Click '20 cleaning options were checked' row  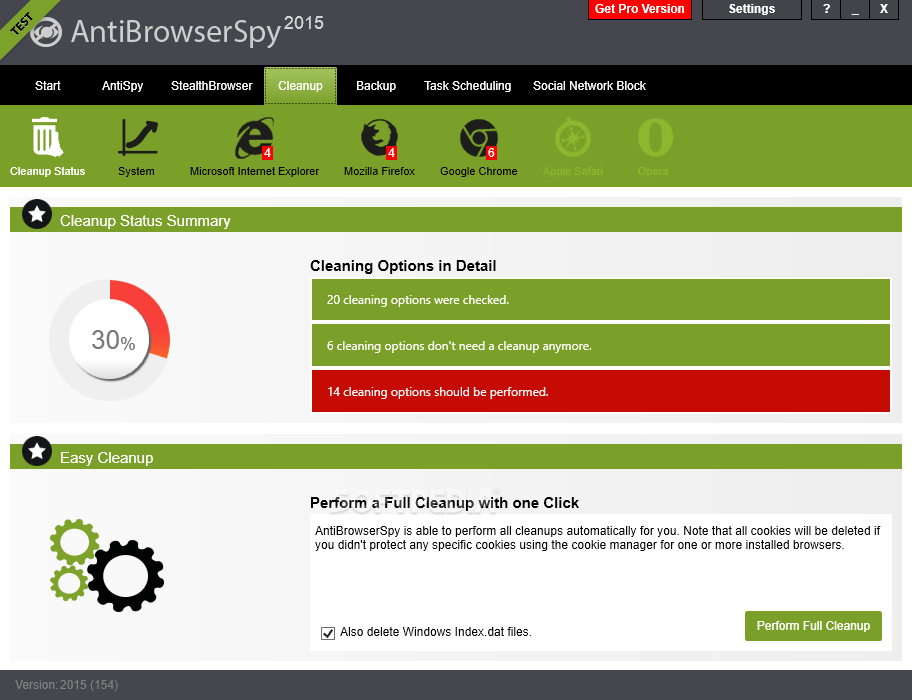point(601,300)
